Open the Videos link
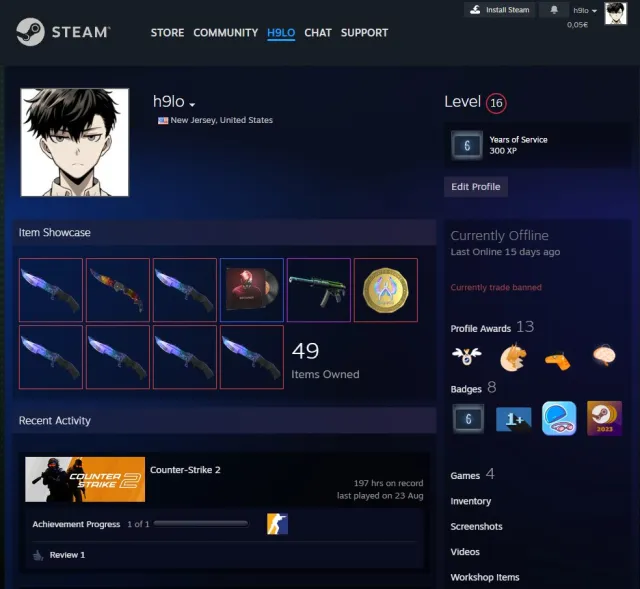This screenshot has width=640, height=589. click(x=465, y=551)
